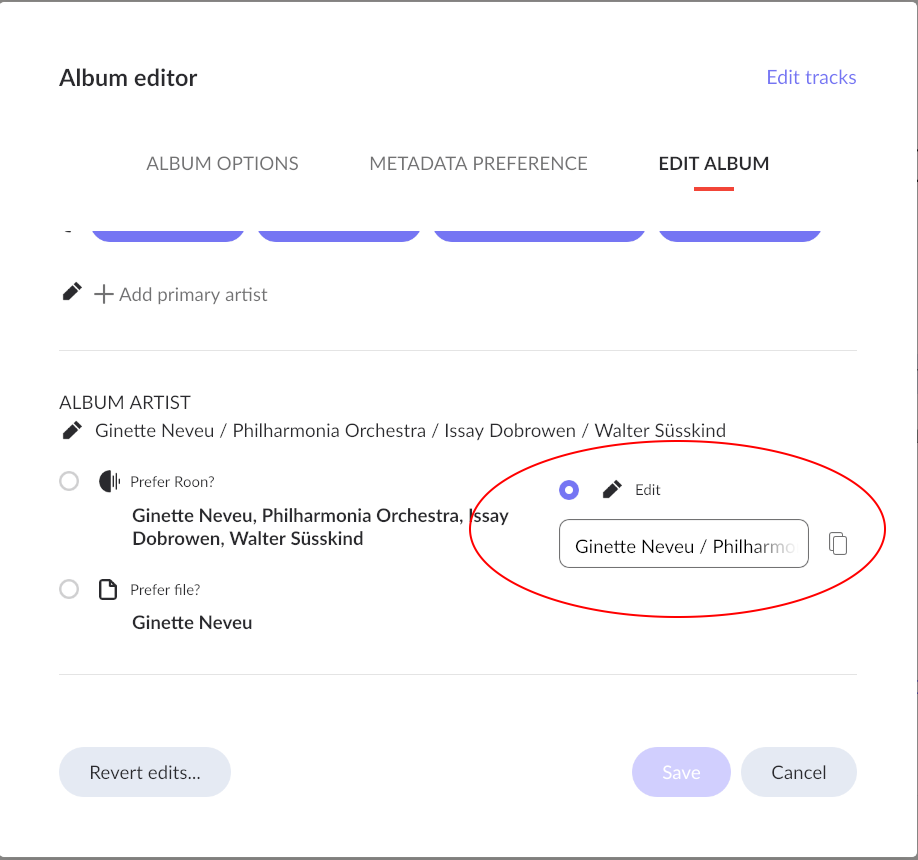Click the Add primary artist text
918x860 pixels.
pyautogui.click(x=193, y=294)
